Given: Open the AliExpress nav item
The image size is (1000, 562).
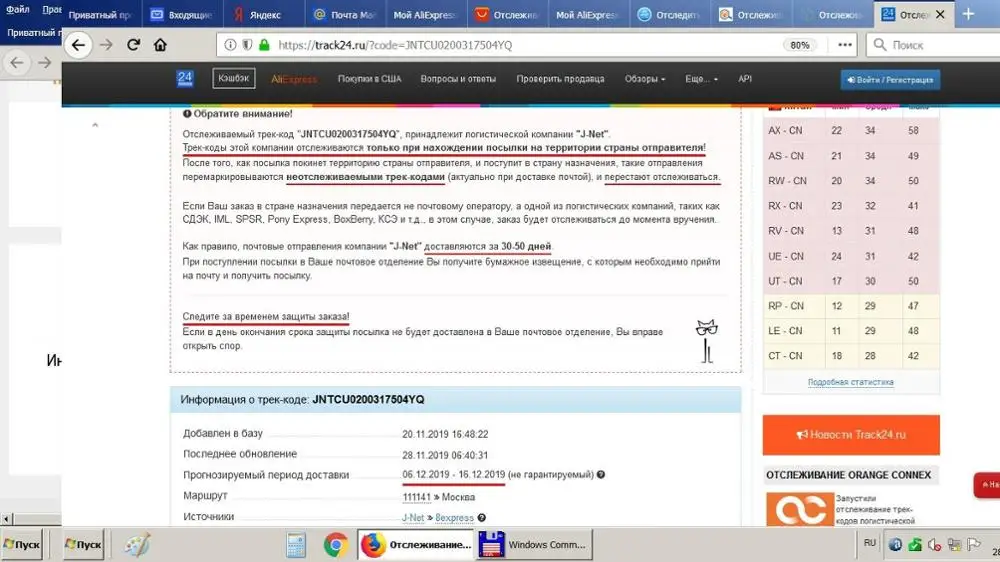Looking at the screenshot, I should click(x=294, y=79).
